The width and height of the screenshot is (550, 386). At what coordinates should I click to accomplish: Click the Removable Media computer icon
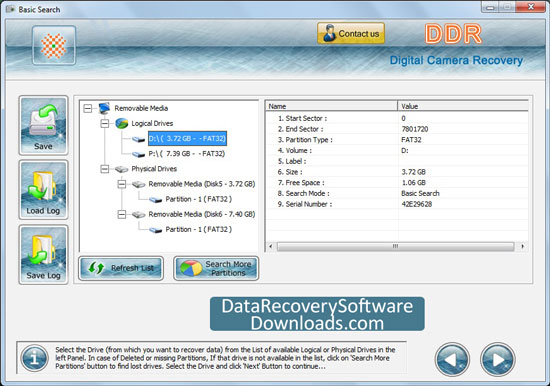105,108
